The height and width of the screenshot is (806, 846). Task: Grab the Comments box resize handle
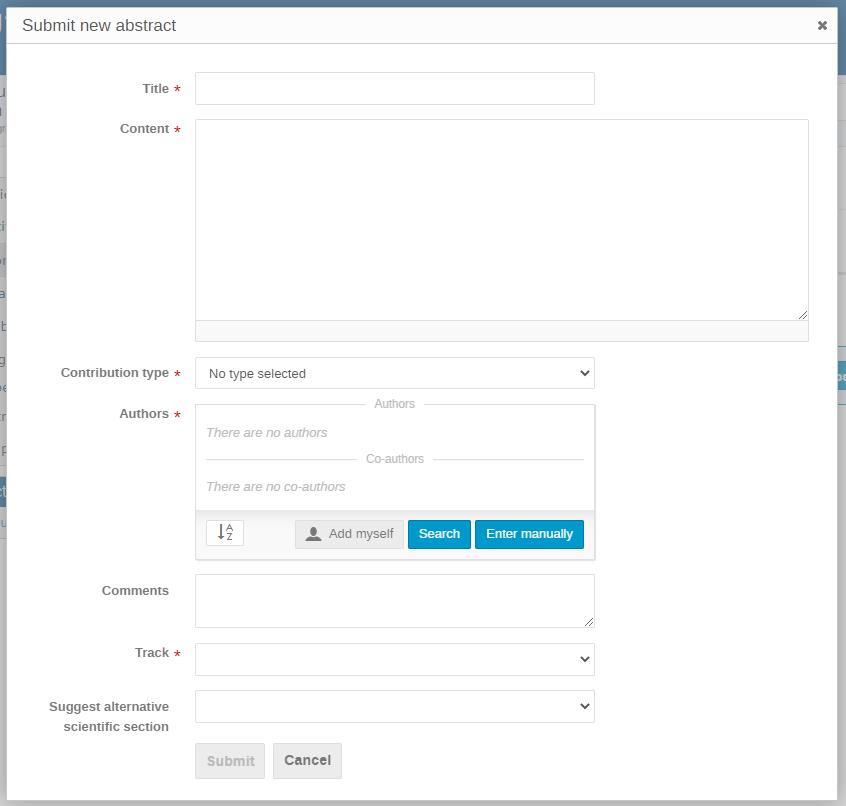[589, 622]
